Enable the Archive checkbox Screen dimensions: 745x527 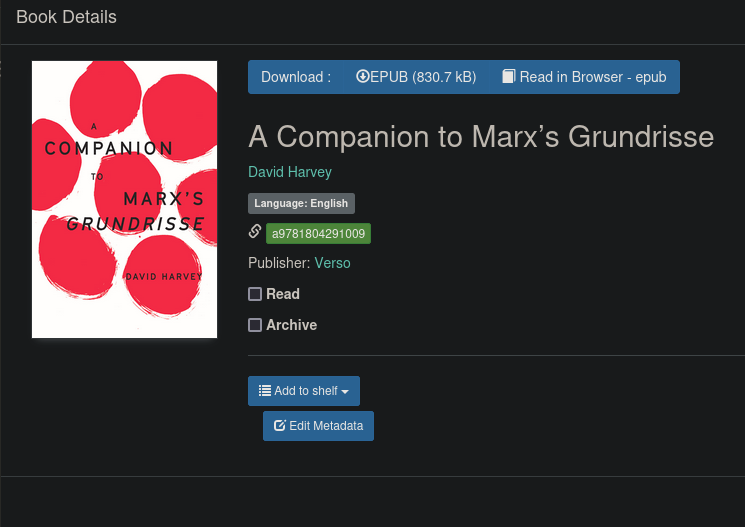coord(255,325)
